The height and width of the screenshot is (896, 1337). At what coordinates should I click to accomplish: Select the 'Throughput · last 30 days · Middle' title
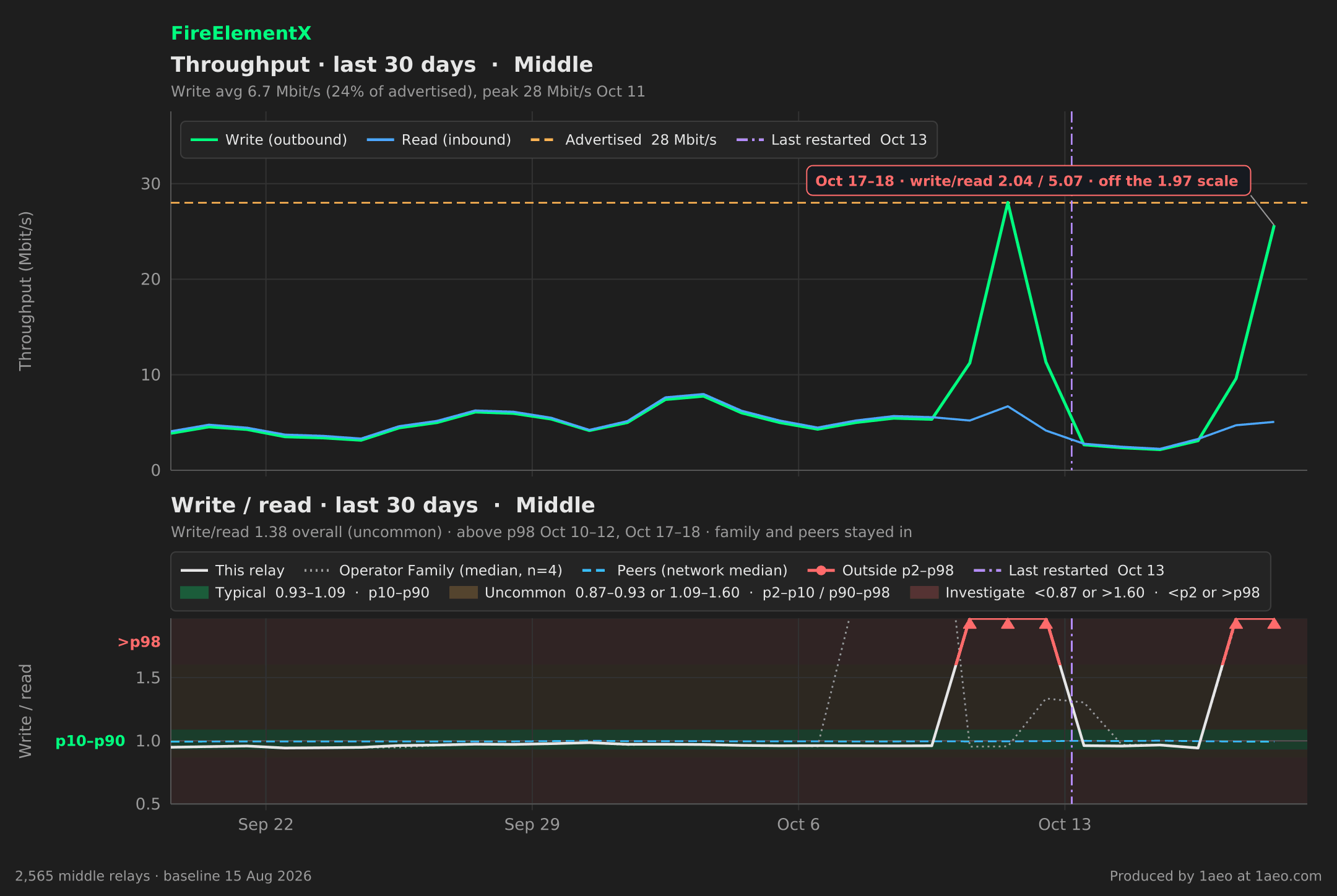[x=382, y=65]
